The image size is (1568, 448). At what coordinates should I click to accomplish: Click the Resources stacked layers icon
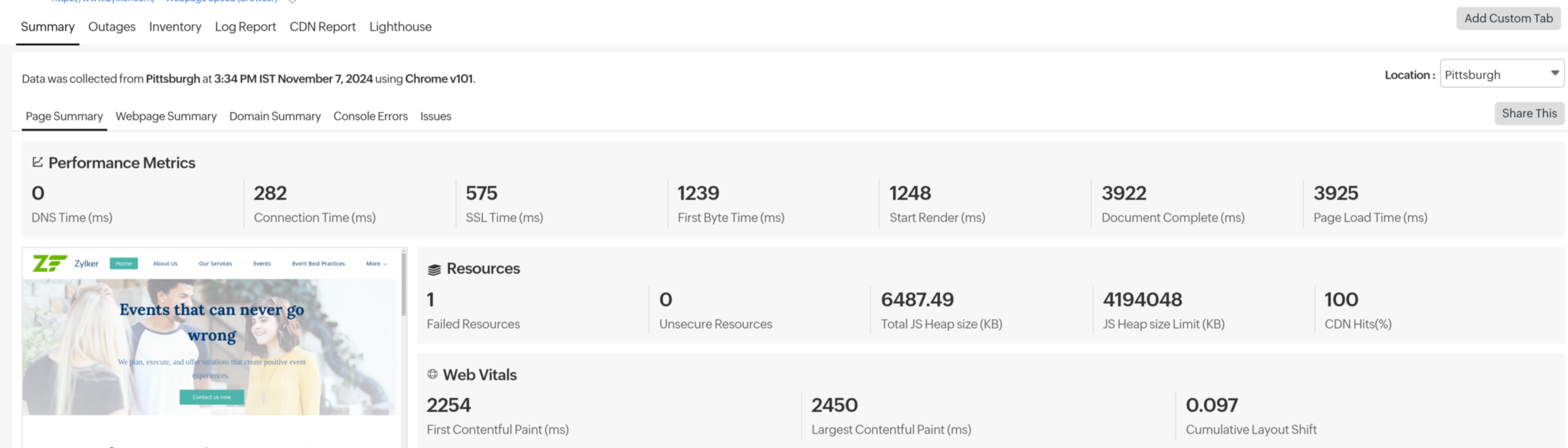coord(434,270)
